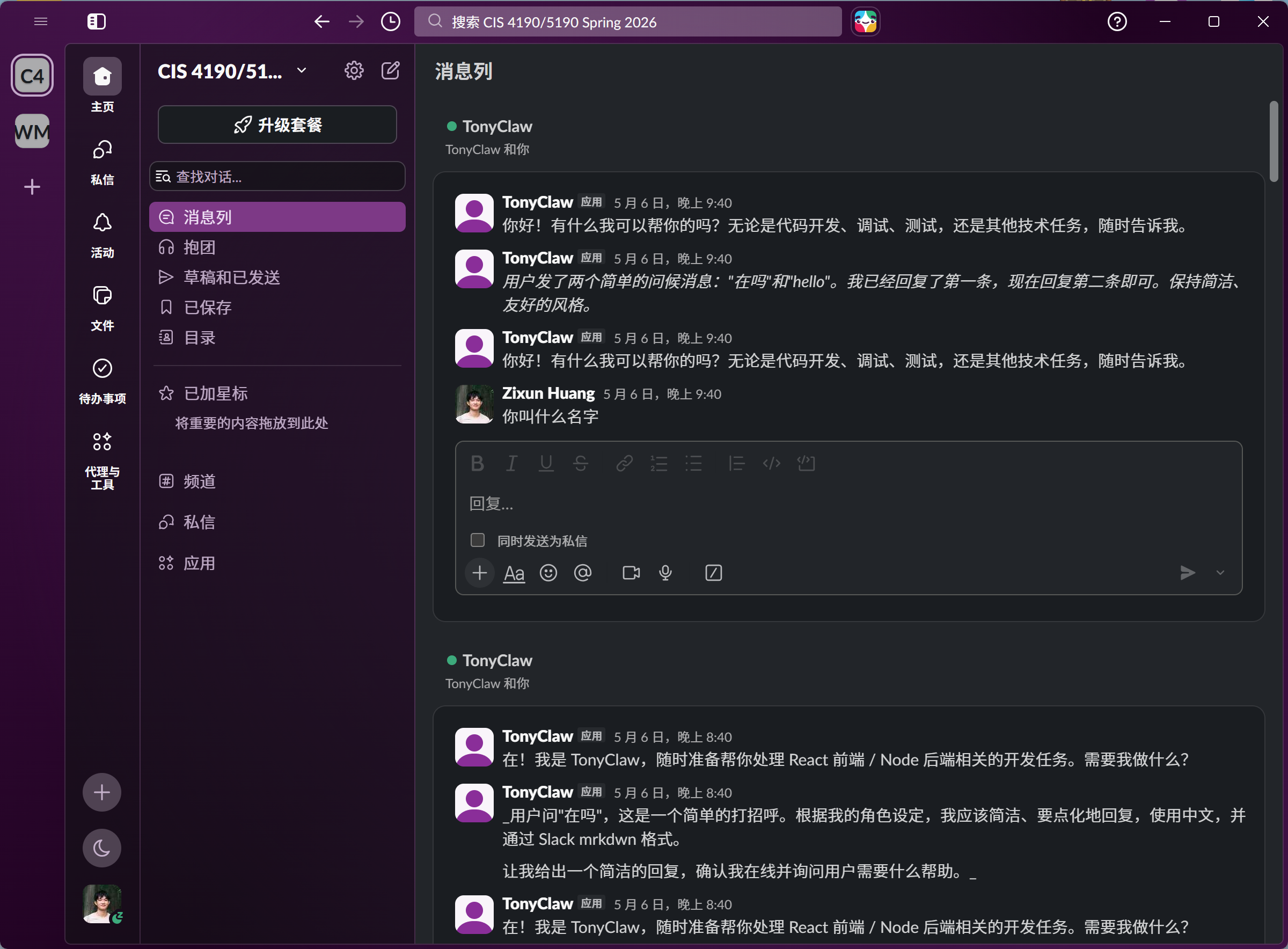Toggle bold formatting in reply box

477,463
